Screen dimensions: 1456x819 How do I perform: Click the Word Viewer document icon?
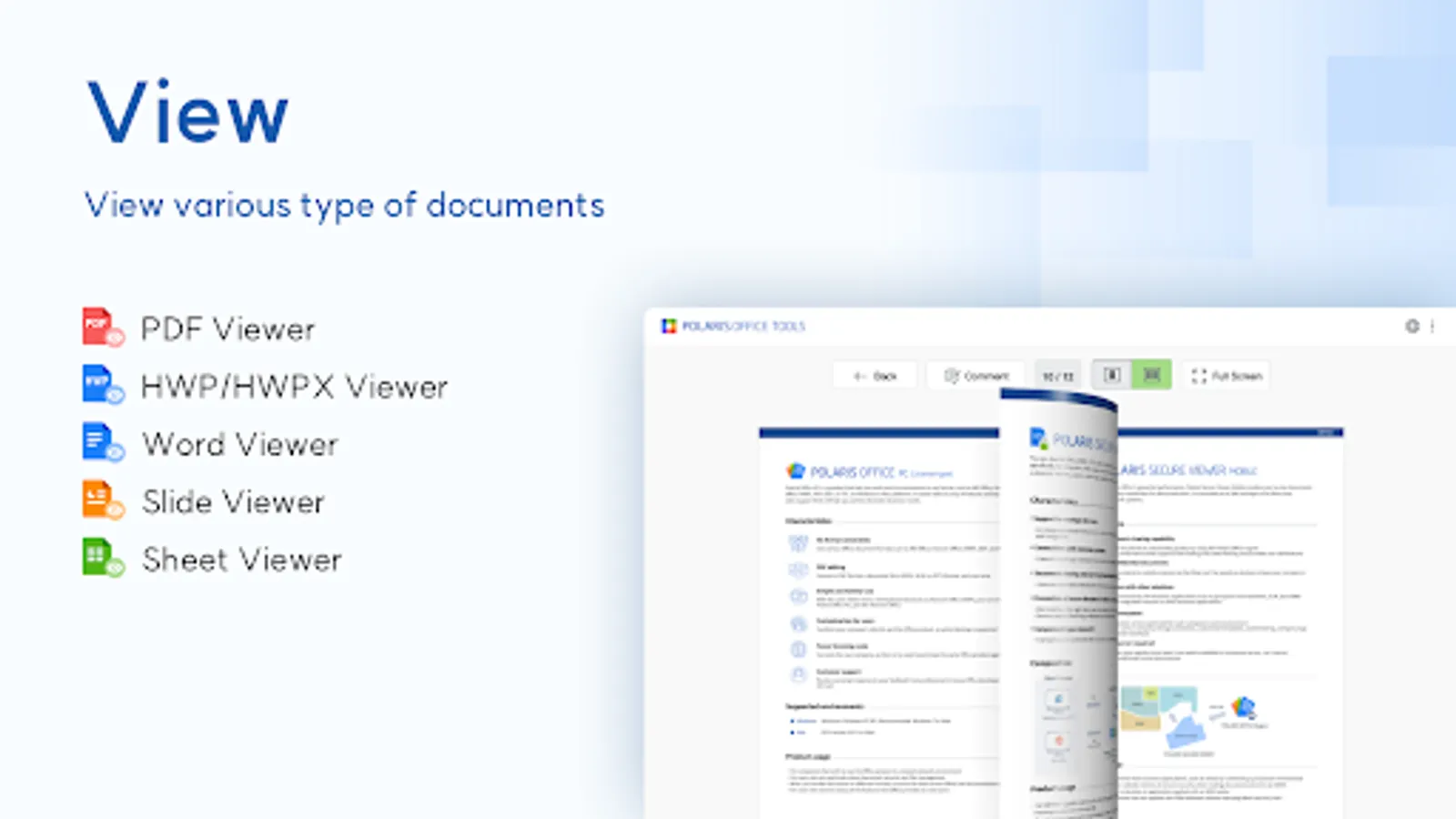pyautogui.click(x=100, y=442)
